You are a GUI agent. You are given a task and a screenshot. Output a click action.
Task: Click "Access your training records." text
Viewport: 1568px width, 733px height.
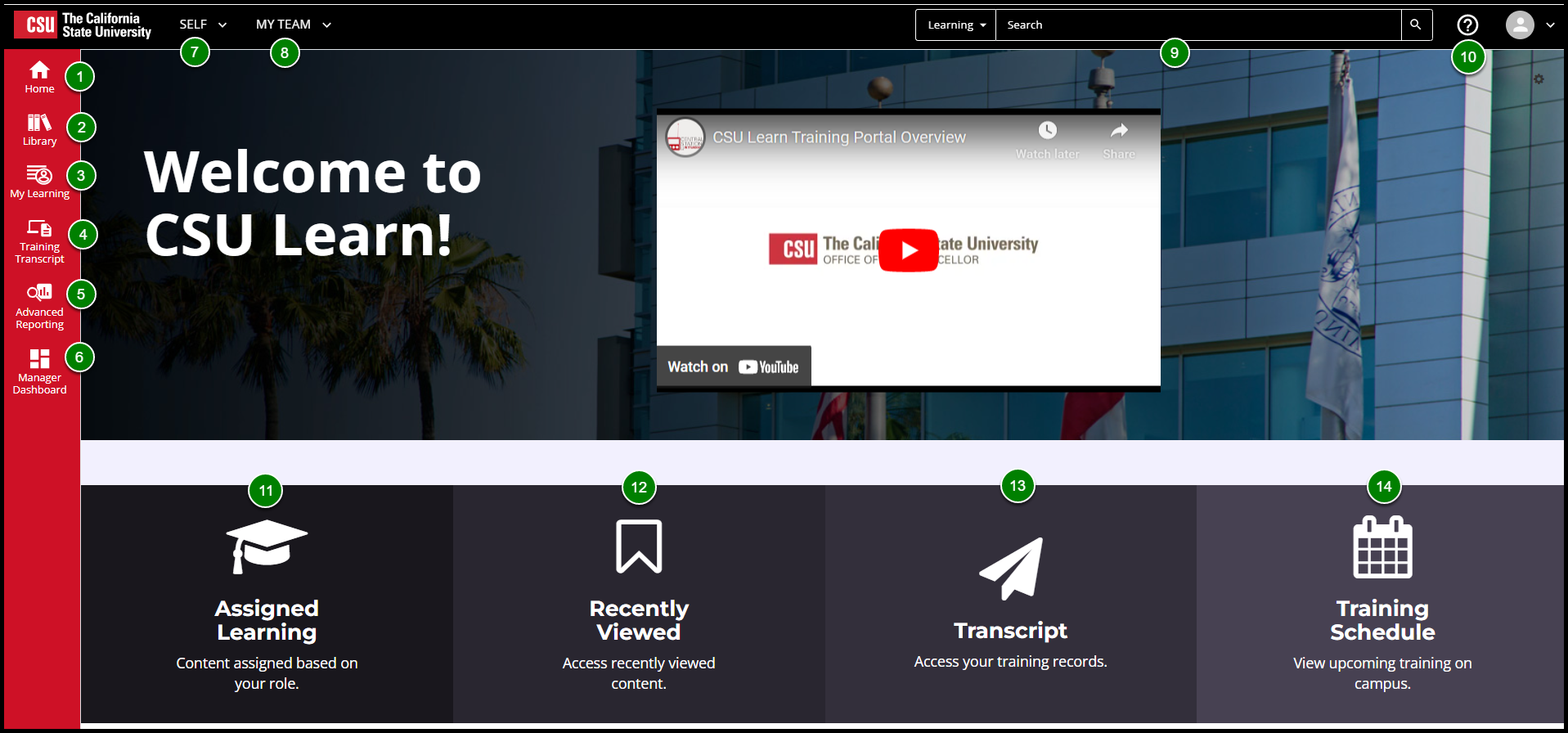(x=1011, y=662)
